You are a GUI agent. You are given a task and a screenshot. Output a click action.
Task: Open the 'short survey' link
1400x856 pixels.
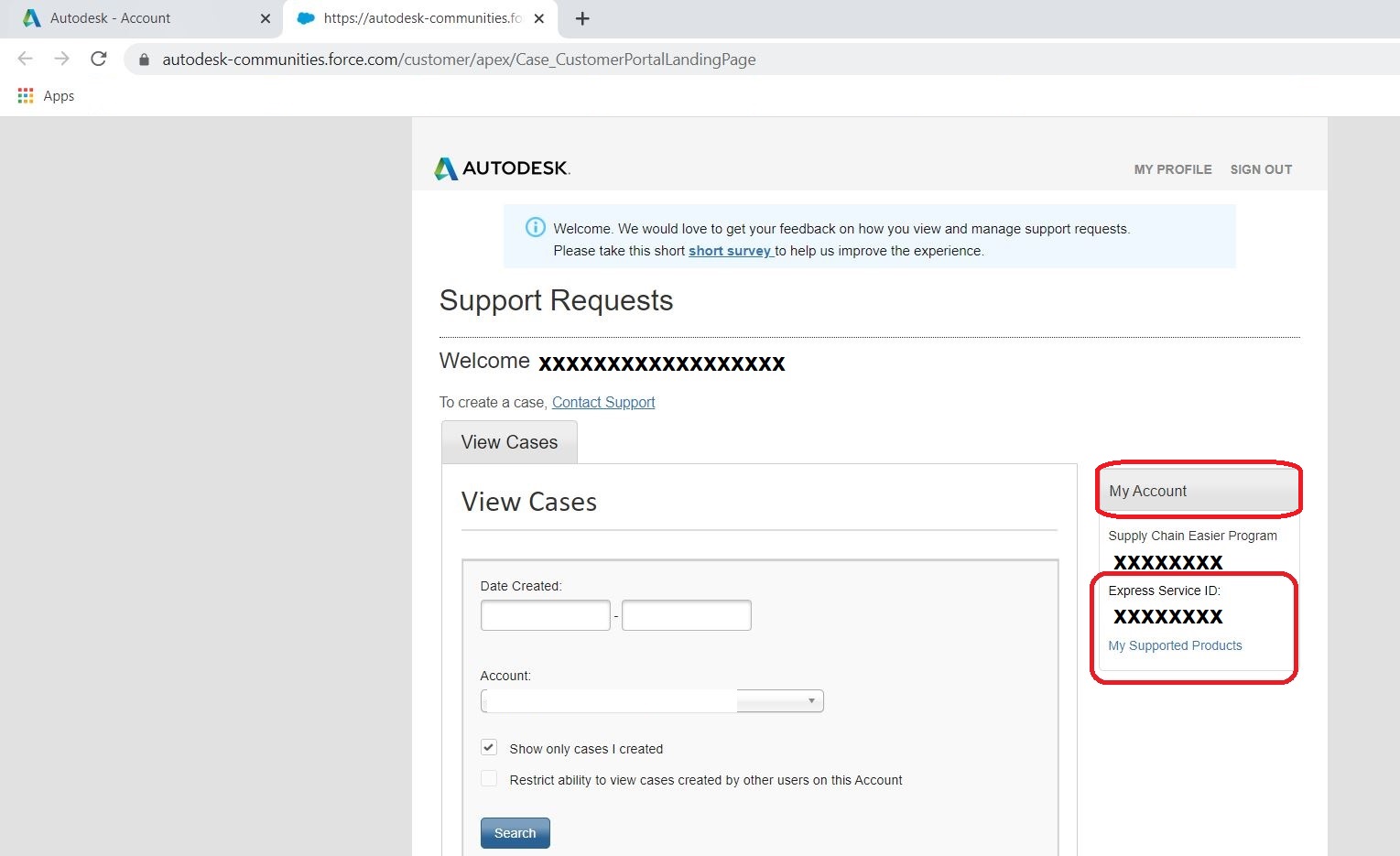pos(730,250)
